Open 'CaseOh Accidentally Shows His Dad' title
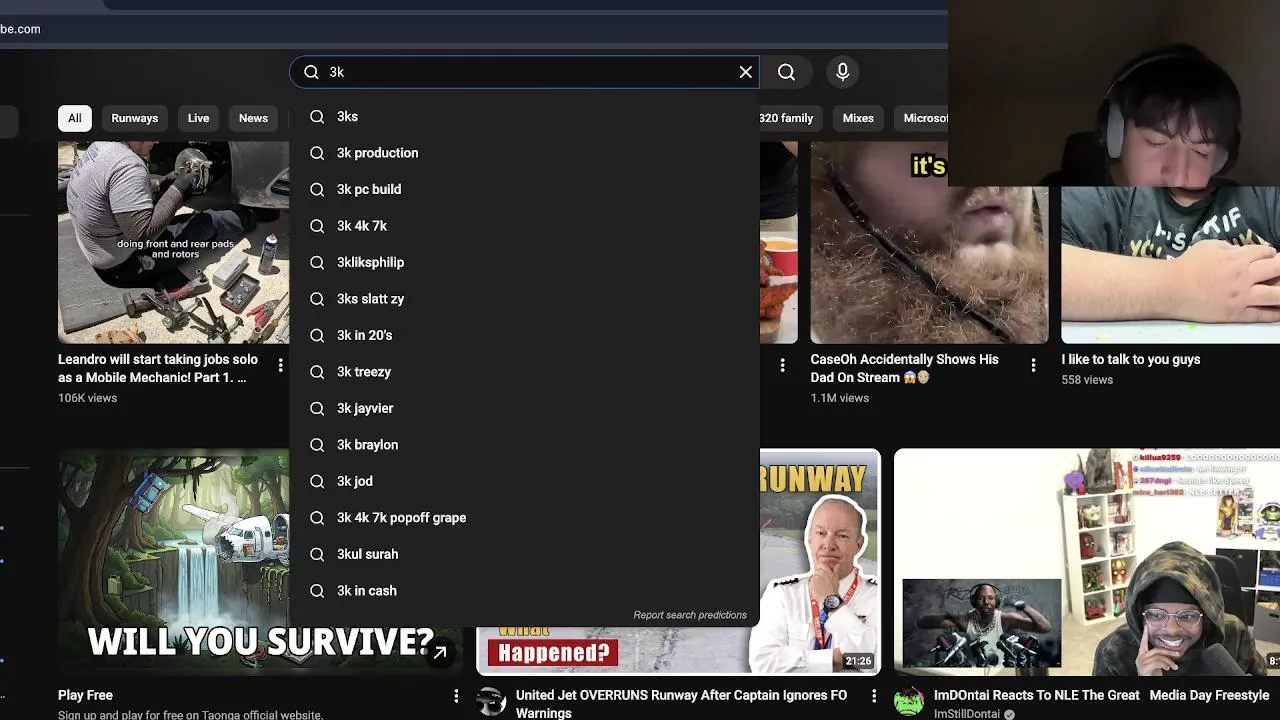1280x720 pixels. [x=904, y=368]
